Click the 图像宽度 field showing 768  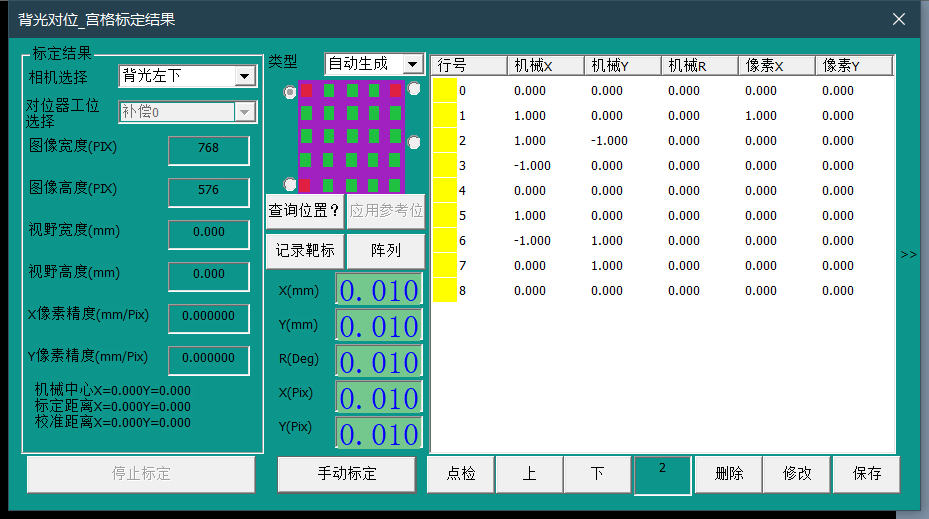[208, 149]
